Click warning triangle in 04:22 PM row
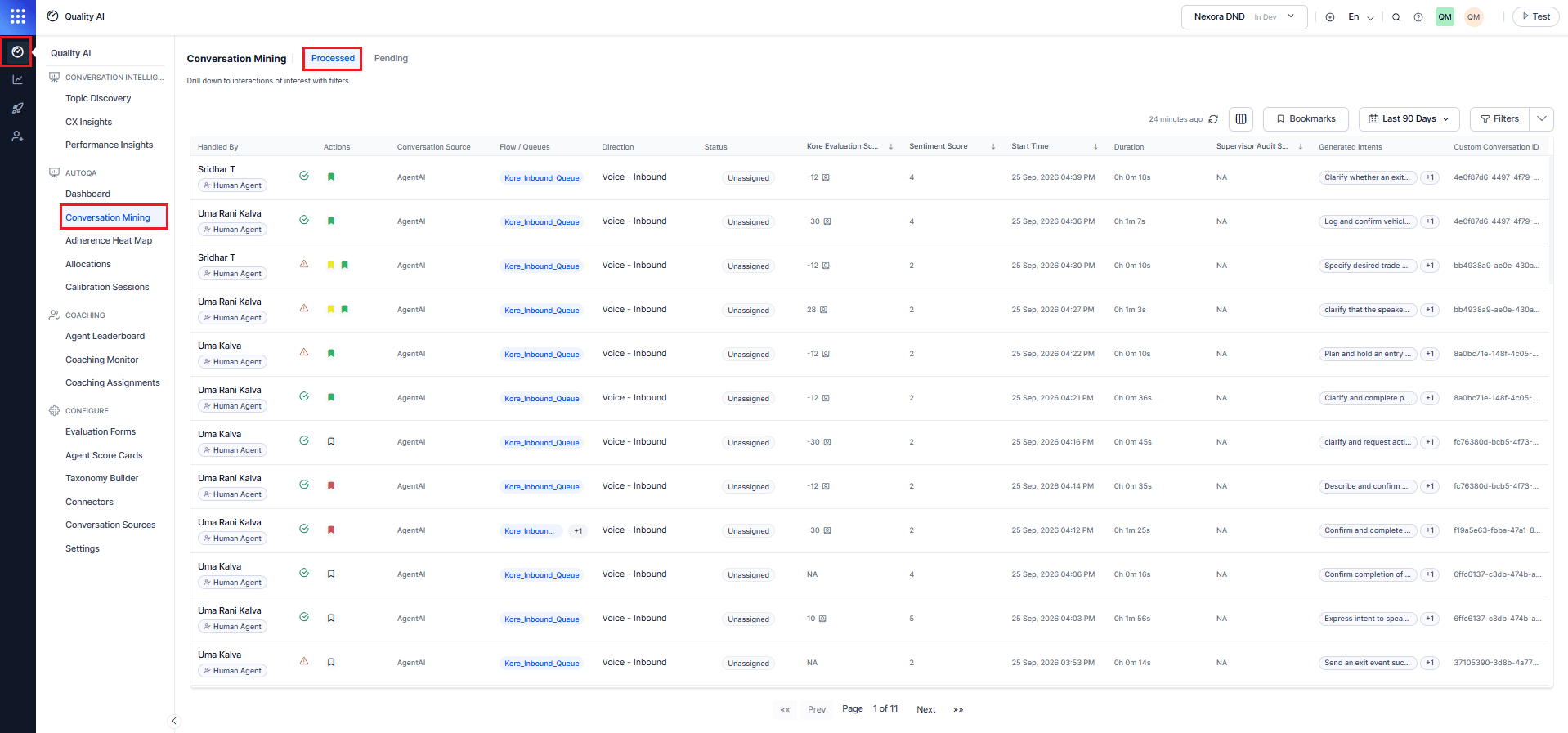The image size is (1568, 733). (304, 352)
